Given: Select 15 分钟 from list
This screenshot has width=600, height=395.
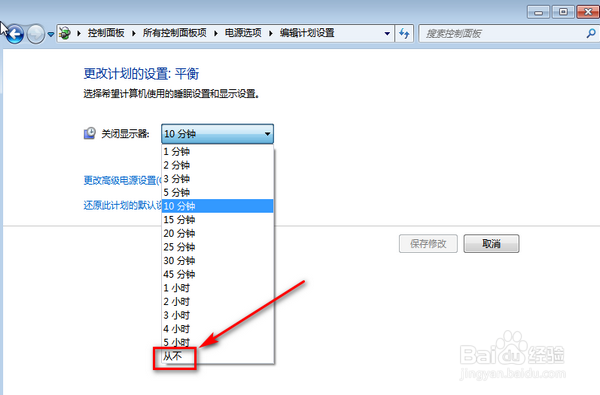Looking at the screenshot, I should point(217,220).
